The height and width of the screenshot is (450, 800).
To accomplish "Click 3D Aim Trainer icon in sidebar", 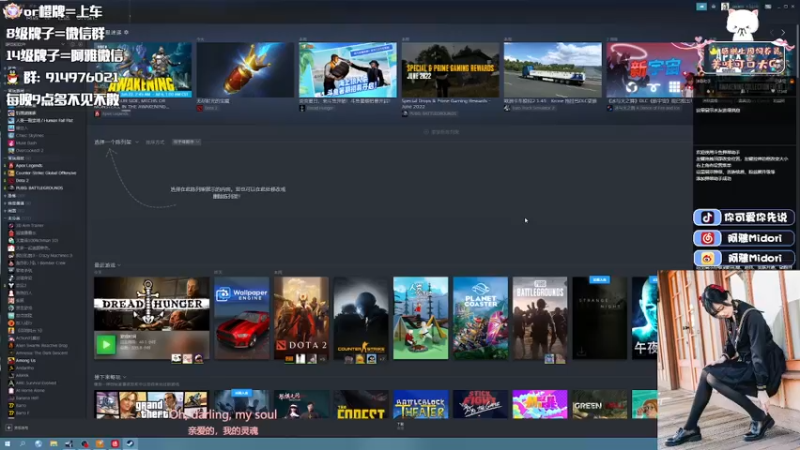I will [x=11, y=226].
